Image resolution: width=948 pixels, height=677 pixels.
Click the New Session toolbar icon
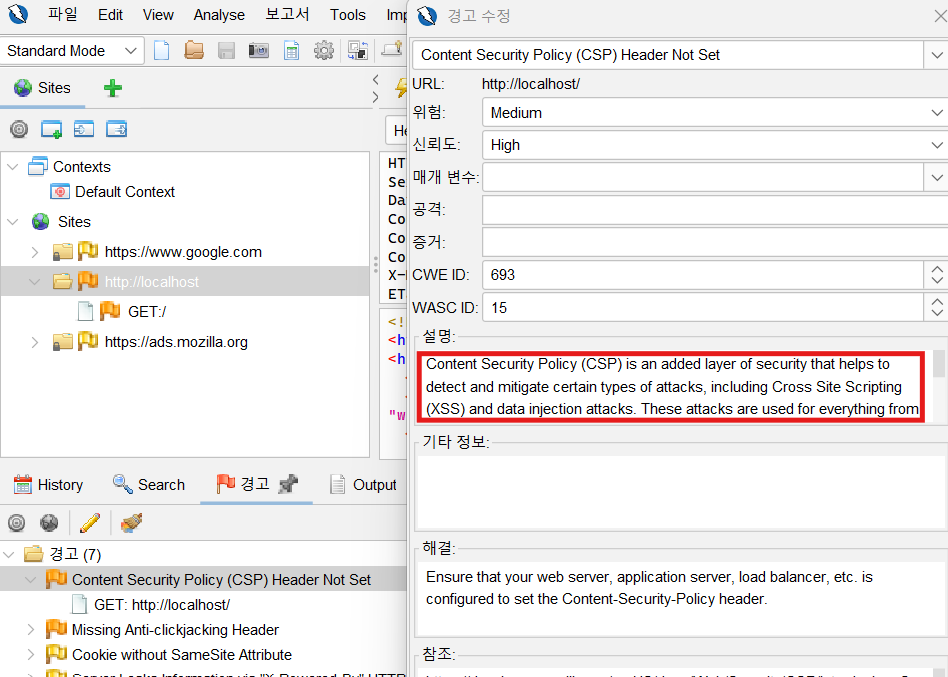(x=161, y=51)
